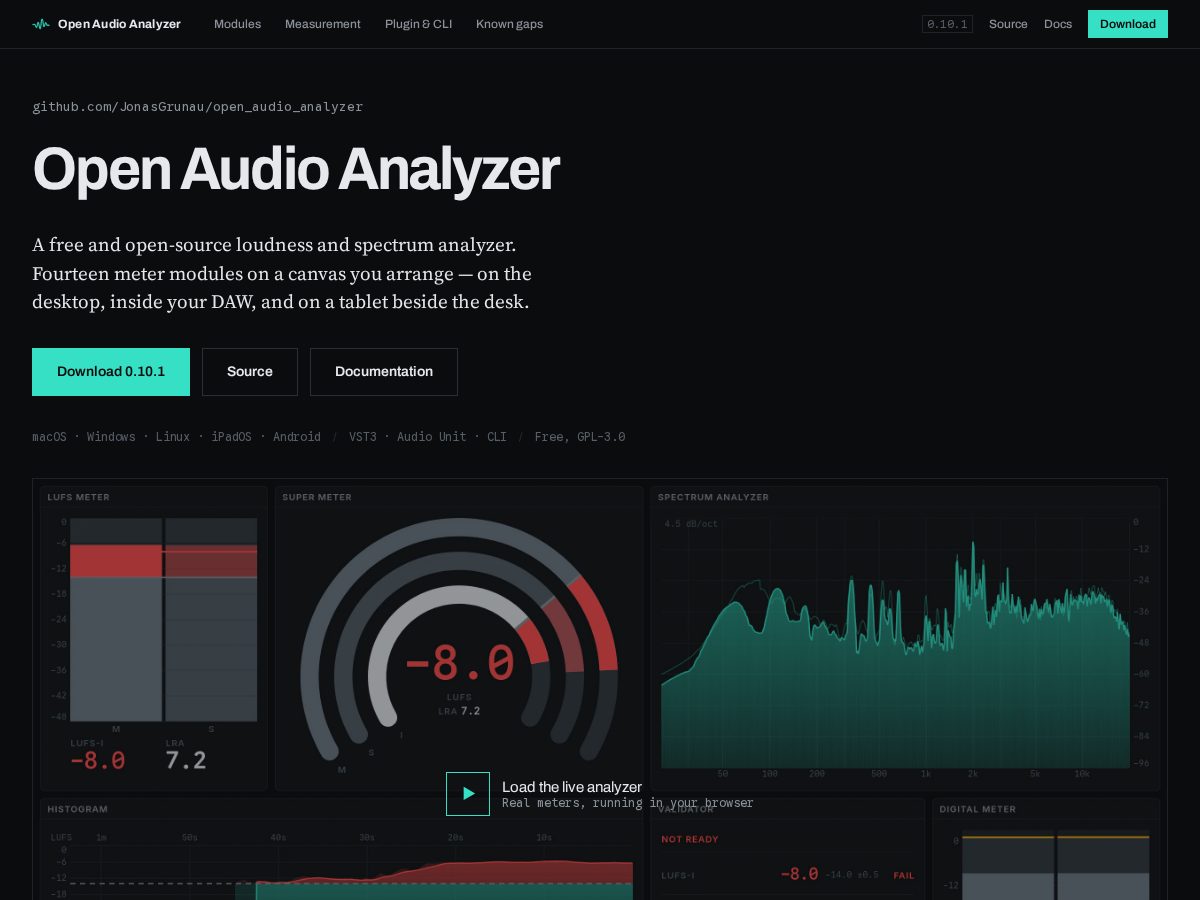Click the Download 0.10.1 hero button
The width and height of the screenshot is (1200, 900).
(111, 372)
